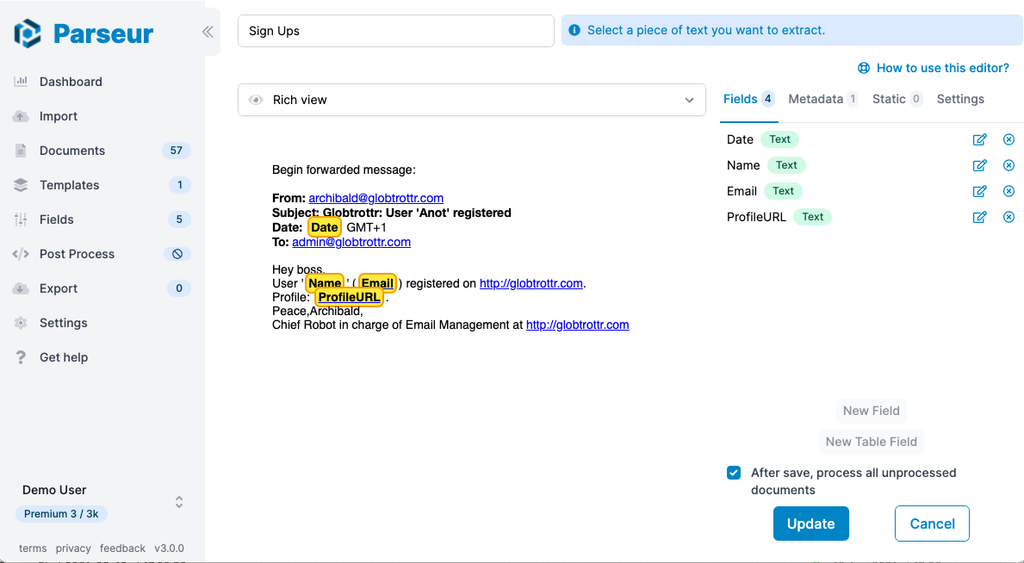
Task: Open the Documents section
Action: (72, 151)
